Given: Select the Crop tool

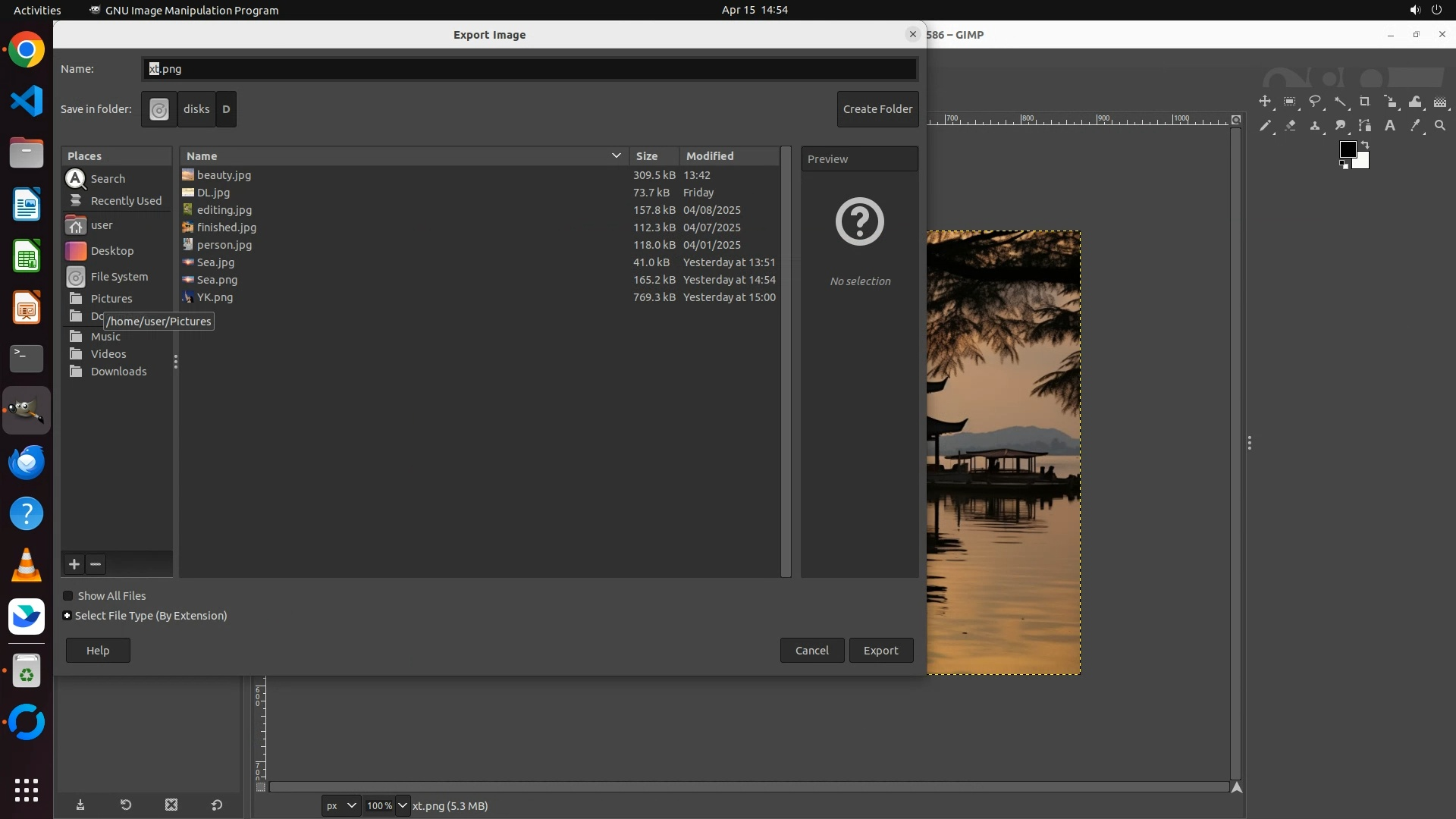Looking at the screenshot, I should (x=1365, y=102).
